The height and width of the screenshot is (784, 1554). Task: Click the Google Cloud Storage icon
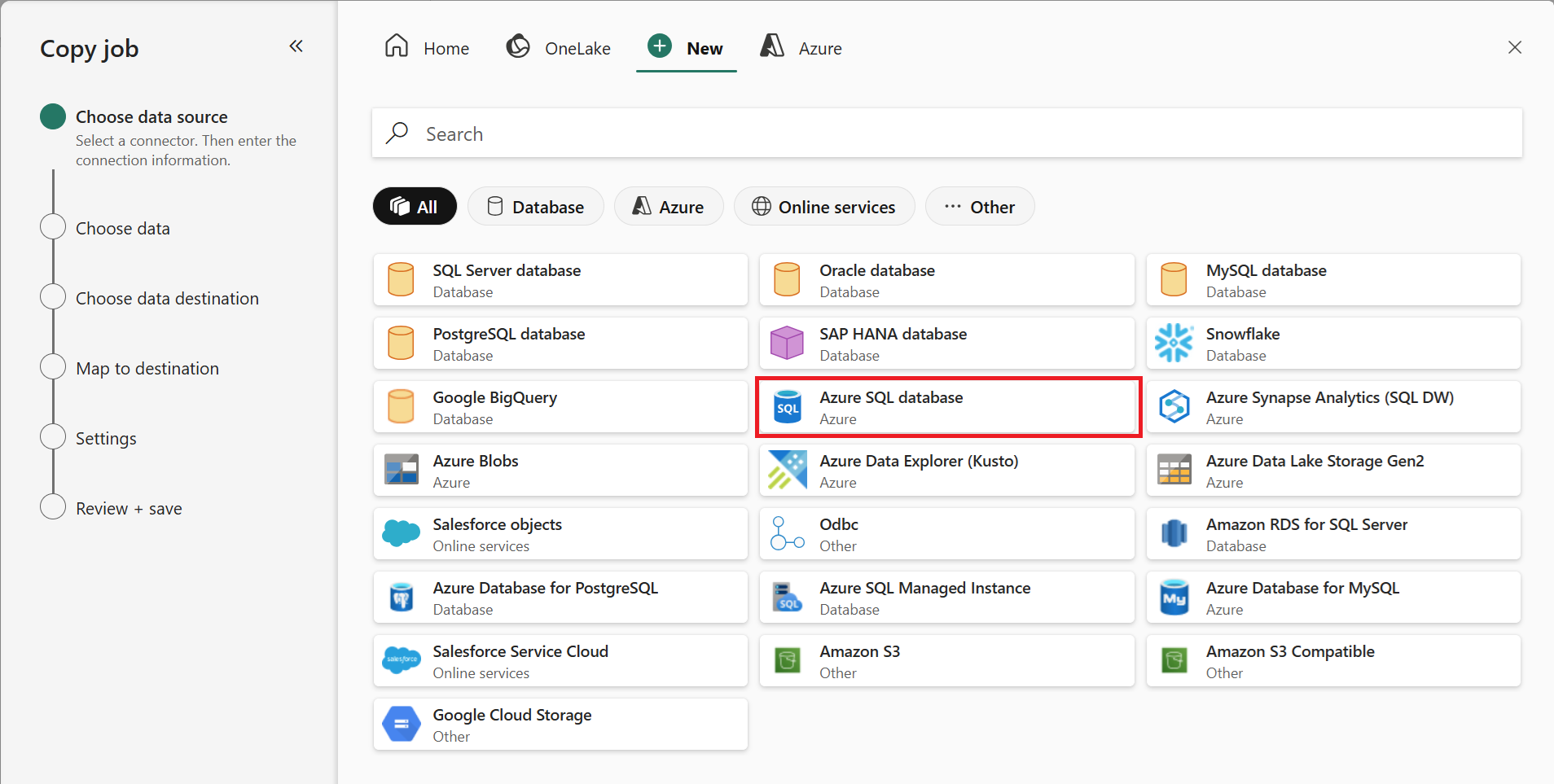click(401, 724)
